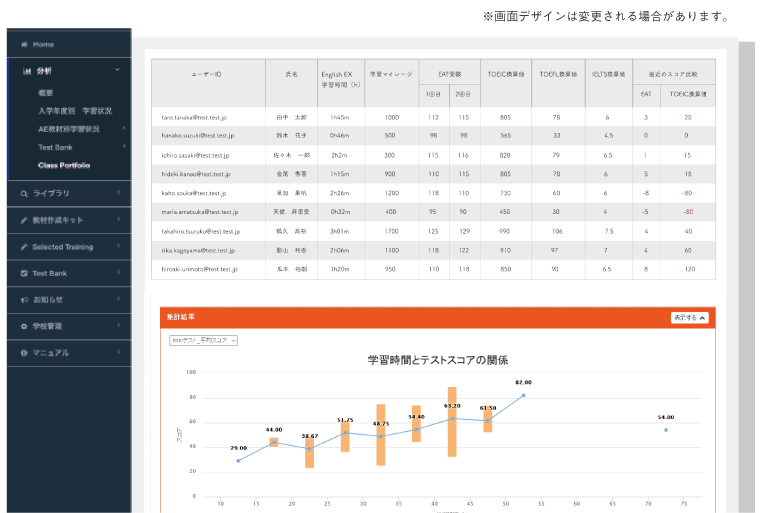This screenshot has width=770, height=513.
Task: Click the 表示する button on 集計結果 bar
Action: 689,318
